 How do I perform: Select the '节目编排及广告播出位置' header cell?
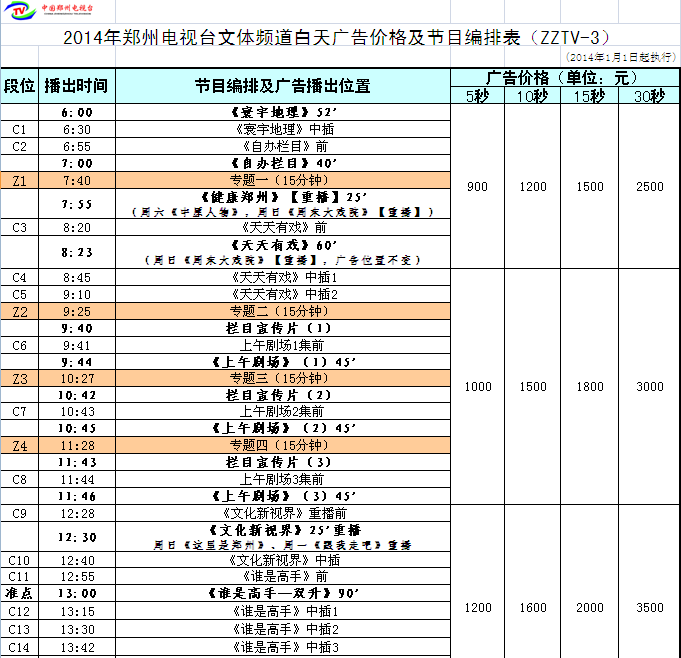(283, 86)
